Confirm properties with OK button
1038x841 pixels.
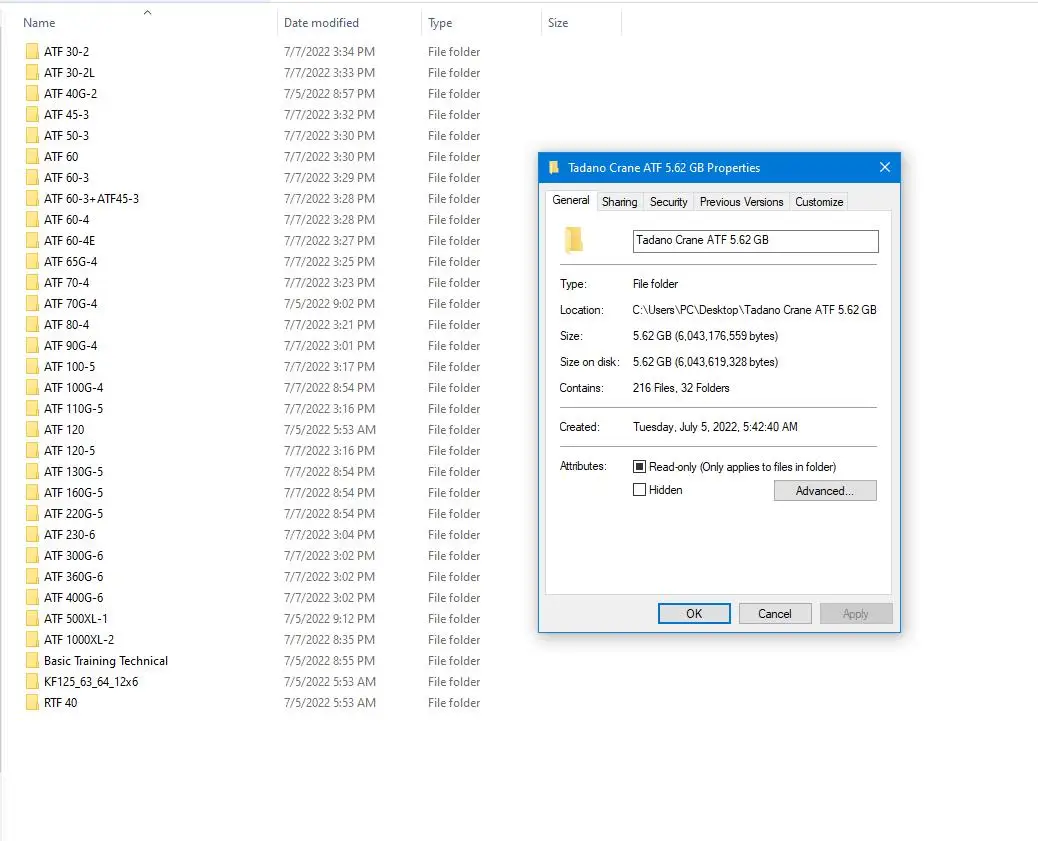[694, 614]
